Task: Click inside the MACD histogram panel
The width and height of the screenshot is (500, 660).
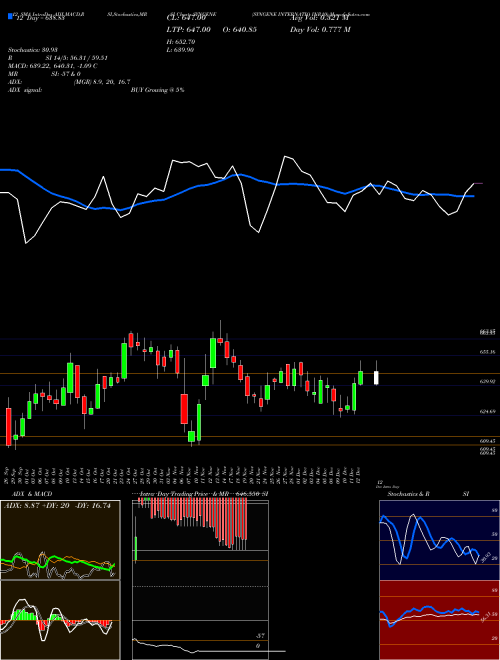Action: (60, 620)
